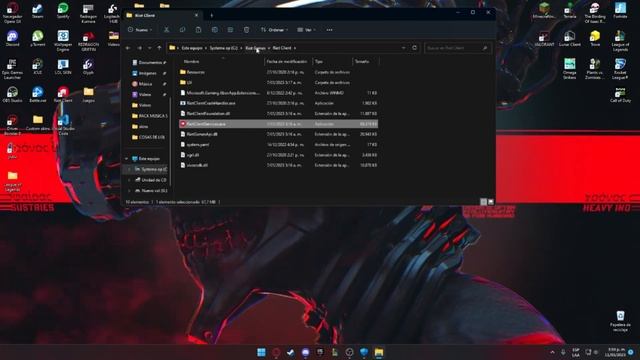Click the Rename icon in toolbar
This screenshot has height=360, width=640.
(215, 30)
